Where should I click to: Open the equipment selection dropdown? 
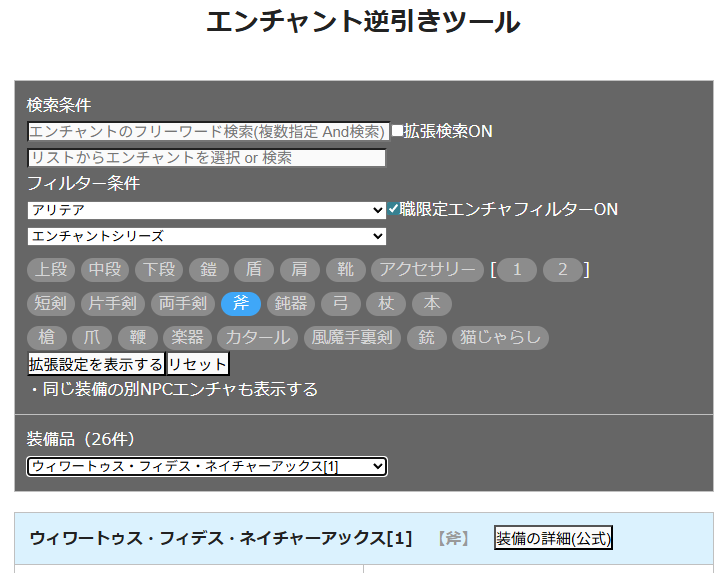tap(206, 466)
